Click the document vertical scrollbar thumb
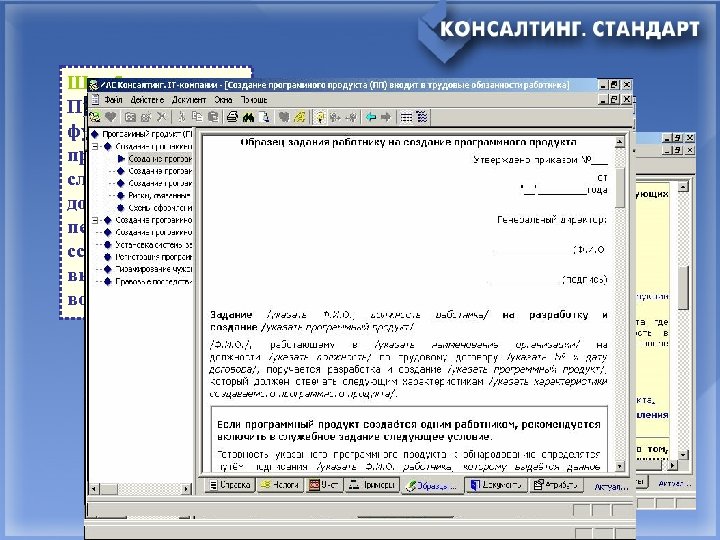Screen dimensions: 720x540 click(619, 187)
